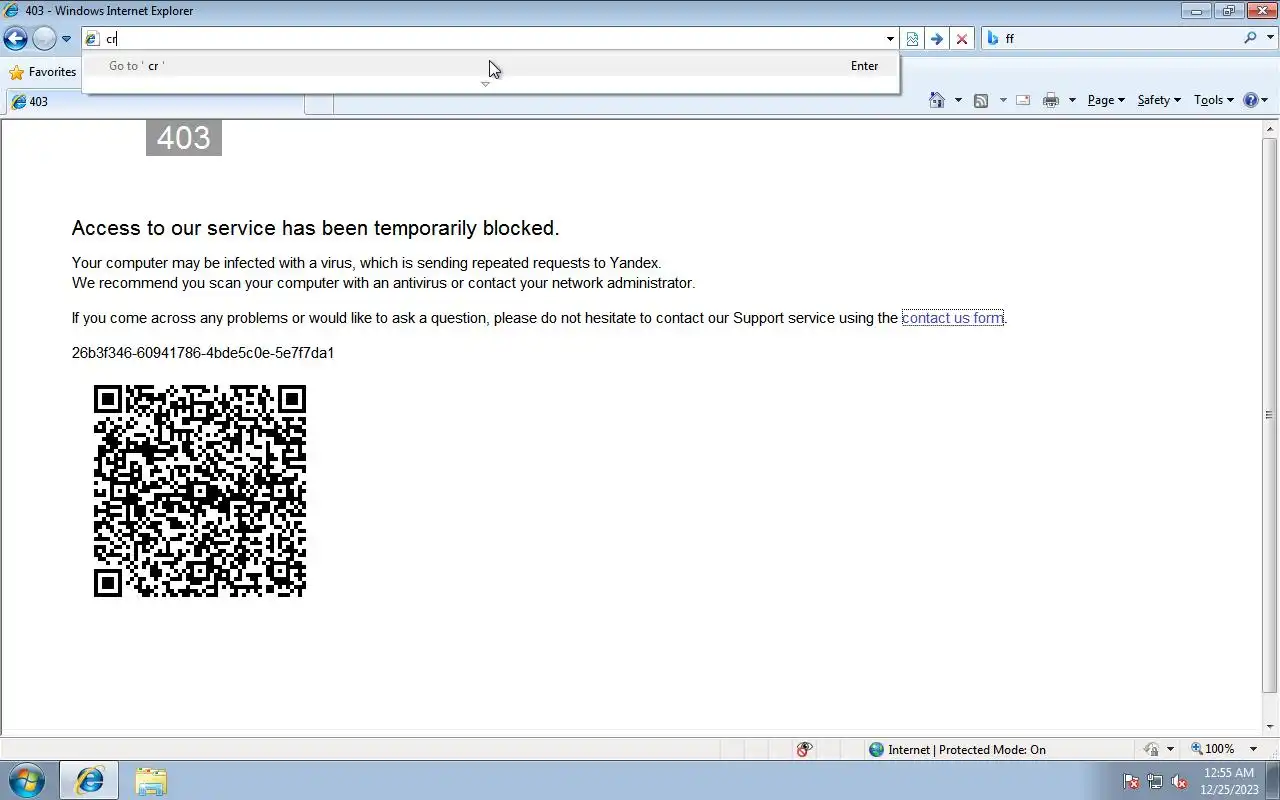
Task: Click the Compatibility View icon
Action: pyautogui.click(x=912, y=39)
